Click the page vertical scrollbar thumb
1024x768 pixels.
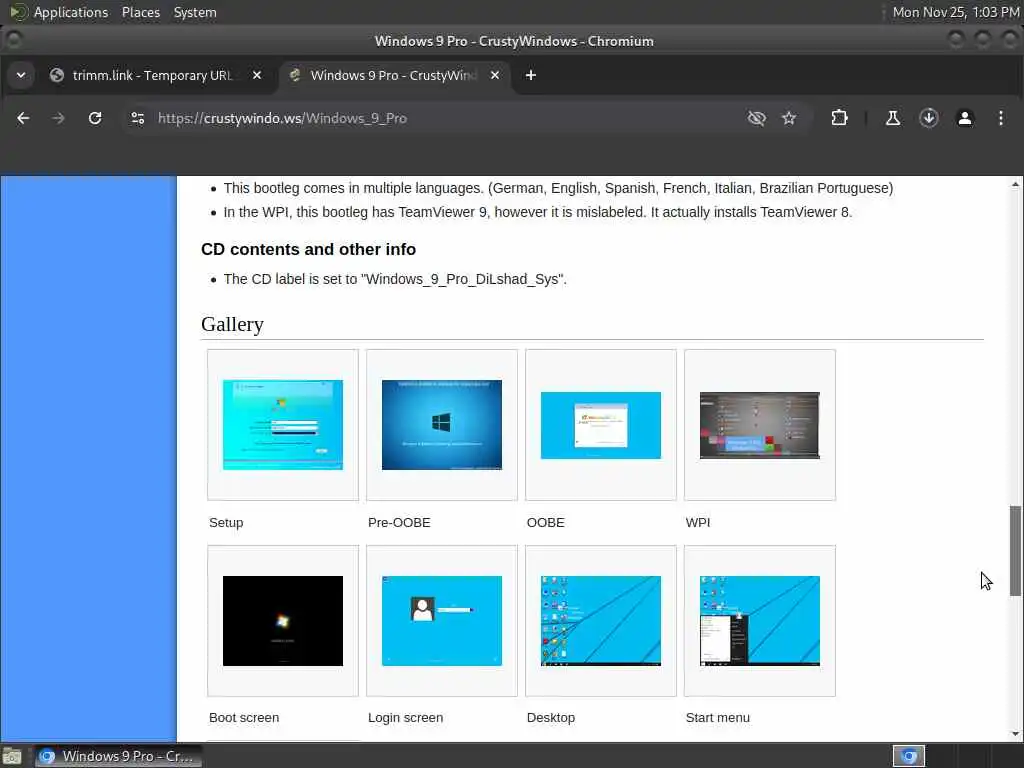(x=1015, y=550)
